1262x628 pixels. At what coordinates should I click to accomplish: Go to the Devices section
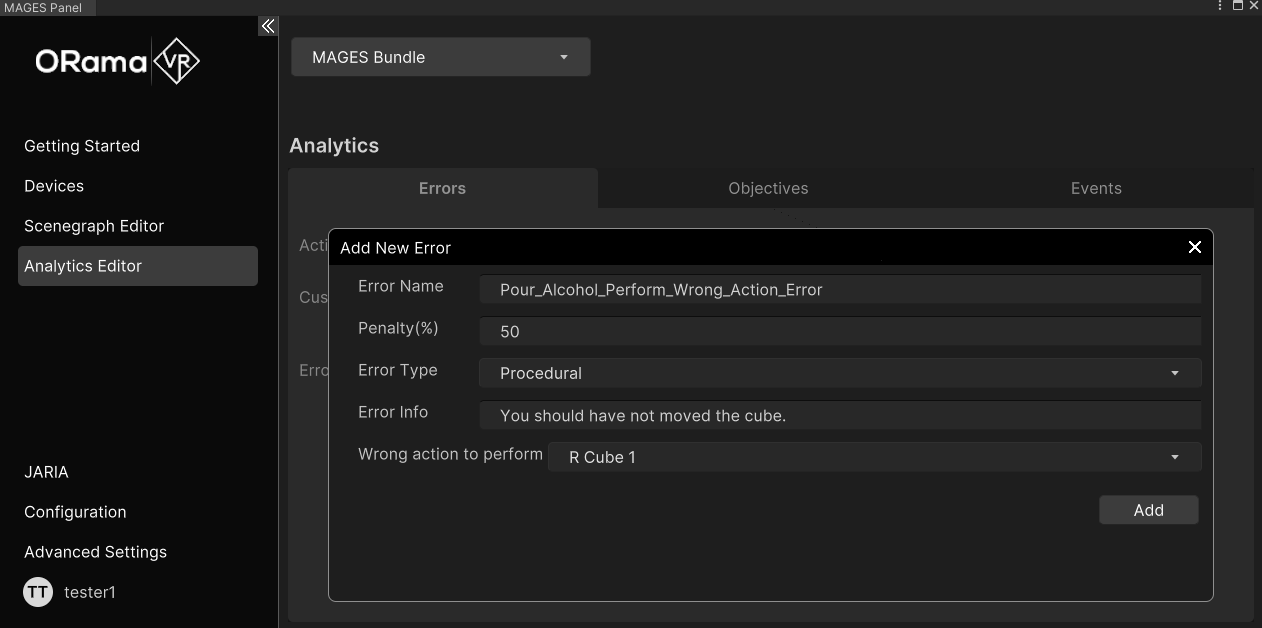tap(54, 186)
